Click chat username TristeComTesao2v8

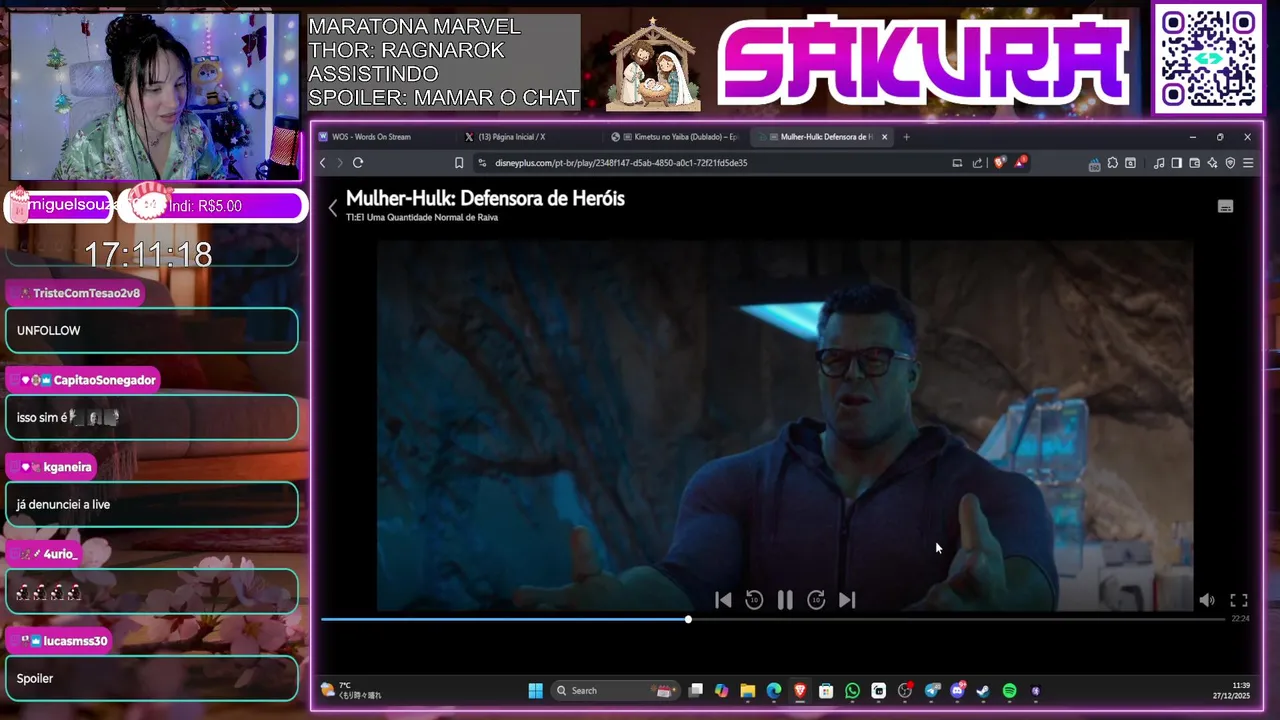click(86, 293)
